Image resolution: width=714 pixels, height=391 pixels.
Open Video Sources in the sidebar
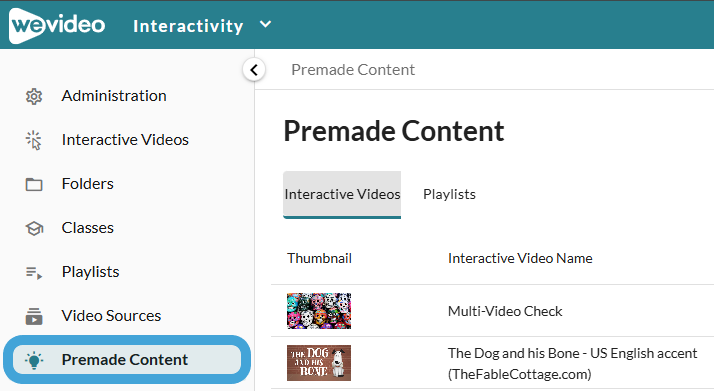pyautogui.click(x=111, y=316)
